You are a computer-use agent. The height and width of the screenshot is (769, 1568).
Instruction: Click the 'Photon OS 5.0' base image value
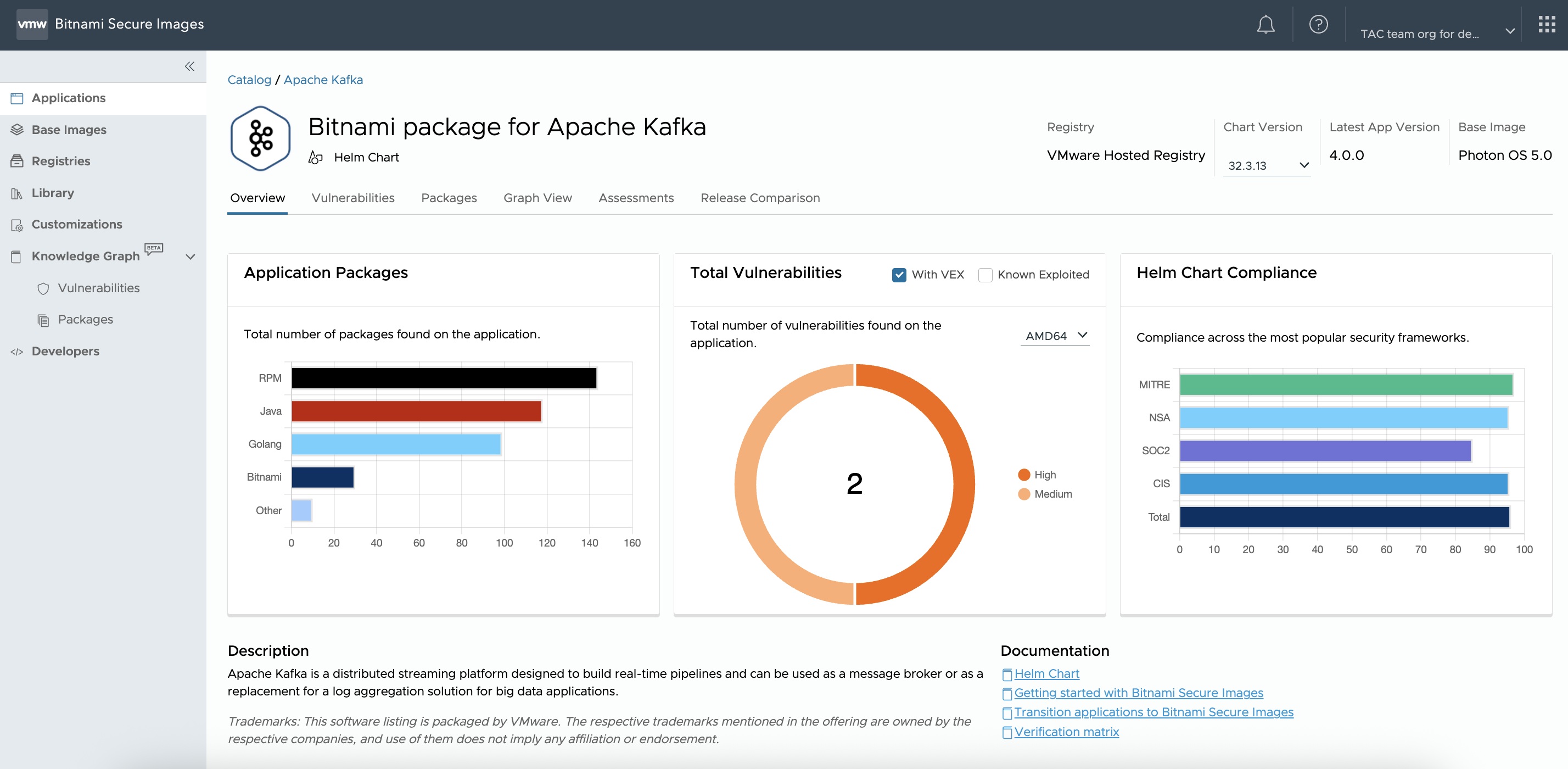[x=1505, y=155]
